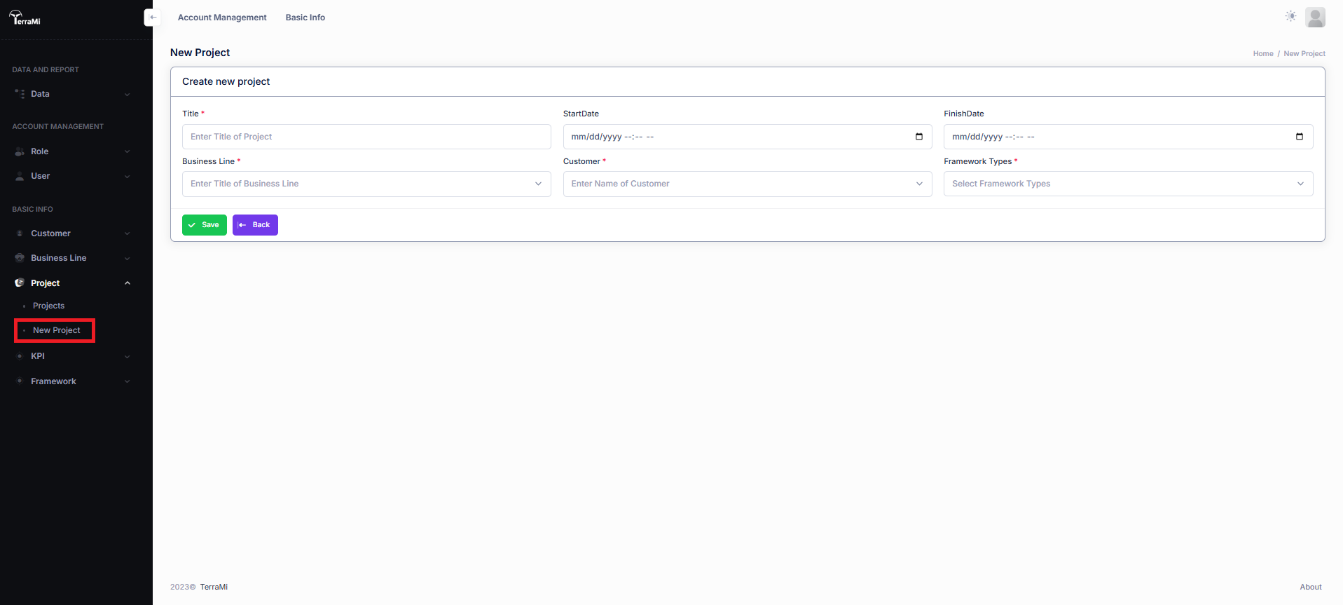This screenshot has width=1343, height=605.
Task: Toggle the light/dark theme sun icon
Action: (x=1291, y=16)
